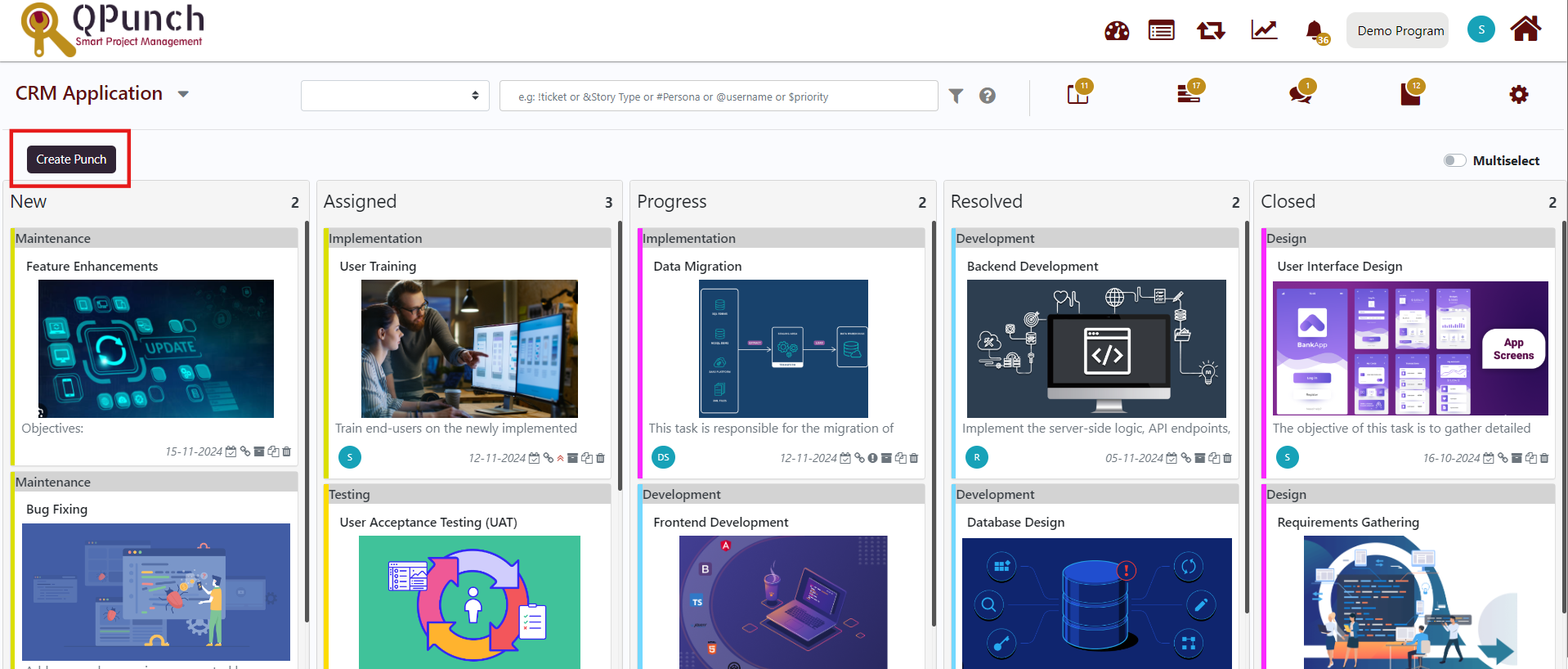Open User Acceptance Testing (UAT) punch title
This screenshot has width=1568, height=669.
click(x=428, y=523)
